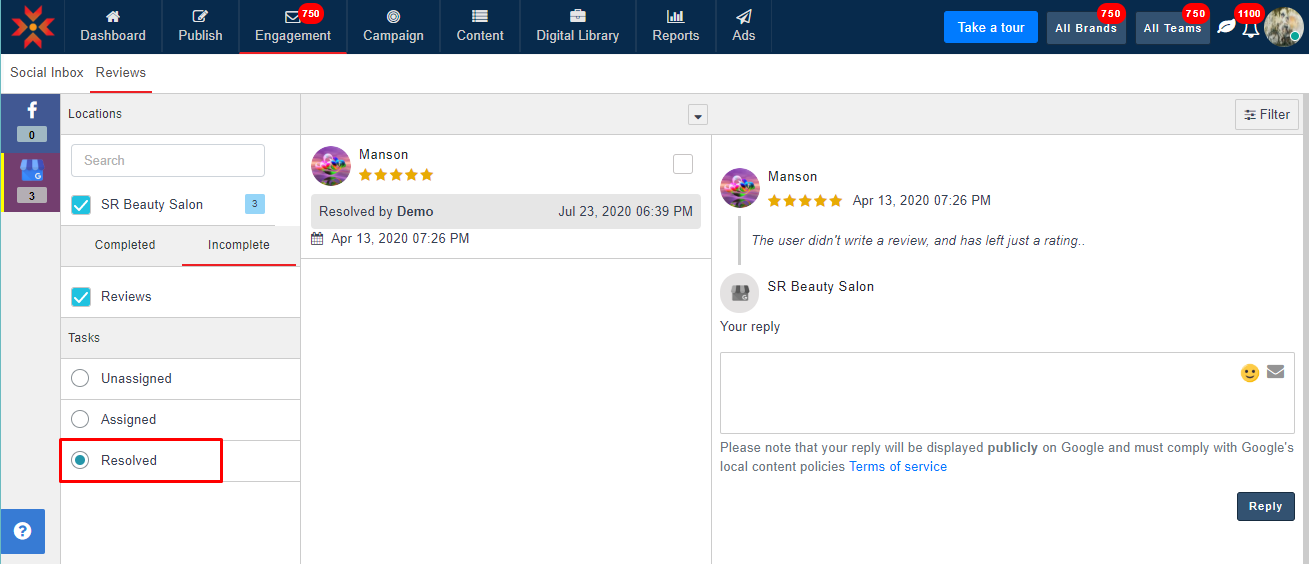Click the app logo in top-left
This screenshot has width=1309, height=564.
tap(32, 27)
